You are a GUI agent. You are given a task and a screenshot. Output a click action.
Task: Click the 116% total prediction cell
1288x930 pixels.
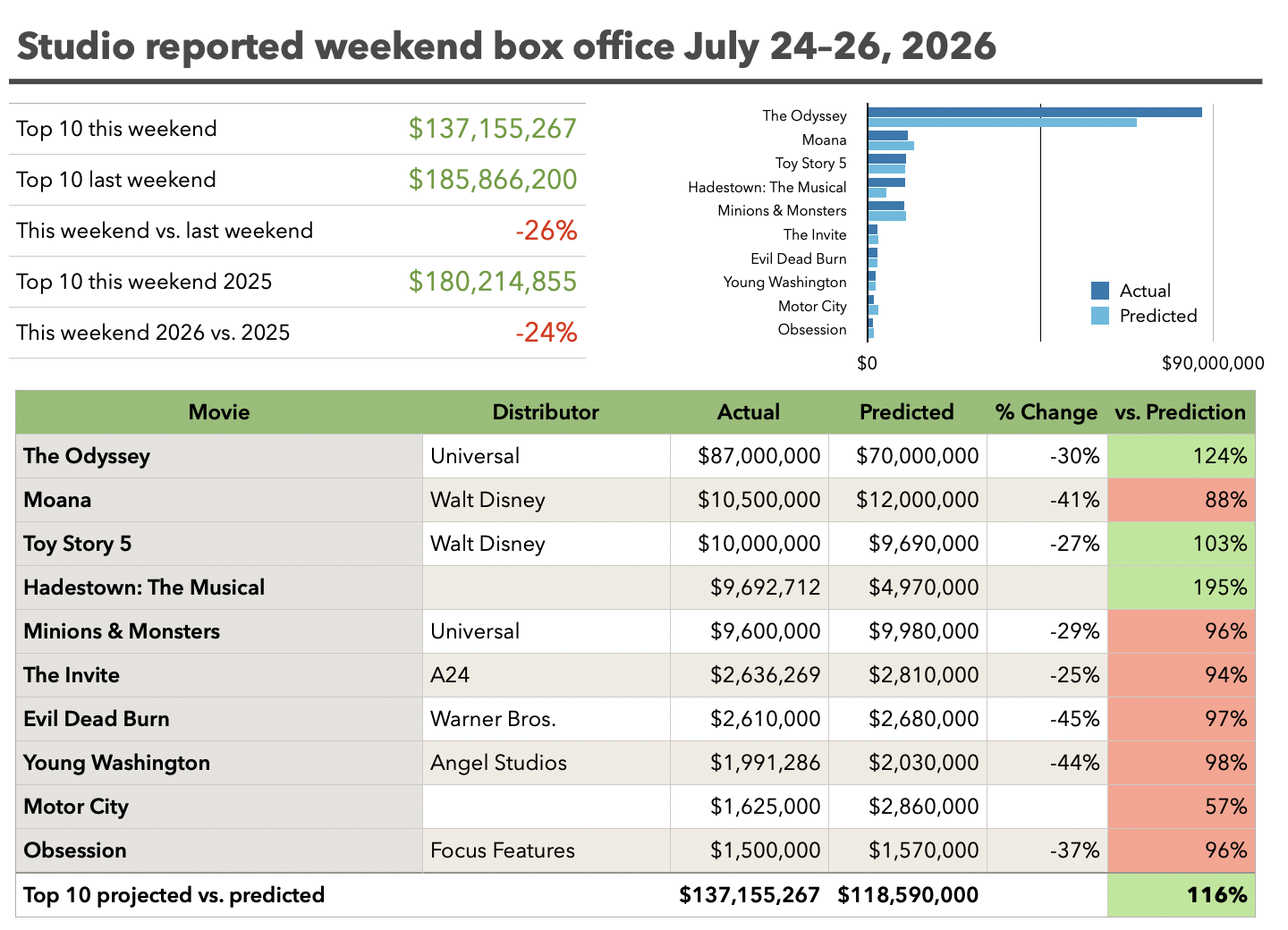(x=1181, y=895)
